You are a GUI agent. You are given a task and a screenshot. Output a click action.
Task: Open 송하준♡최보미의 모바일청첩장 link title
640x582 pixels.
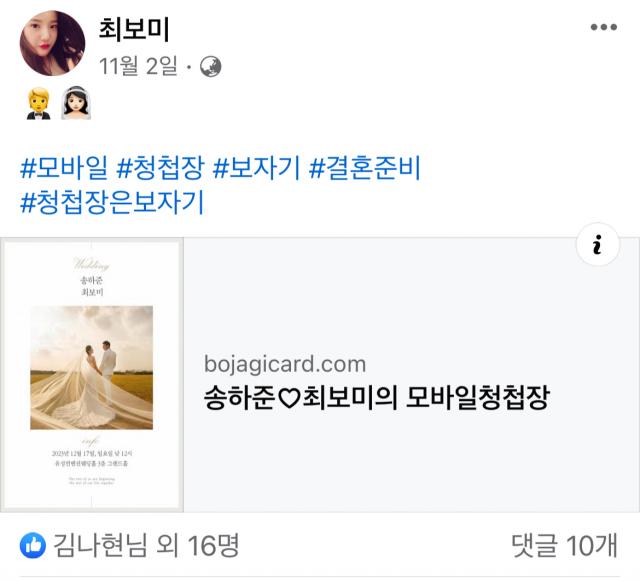click(377, 397)
